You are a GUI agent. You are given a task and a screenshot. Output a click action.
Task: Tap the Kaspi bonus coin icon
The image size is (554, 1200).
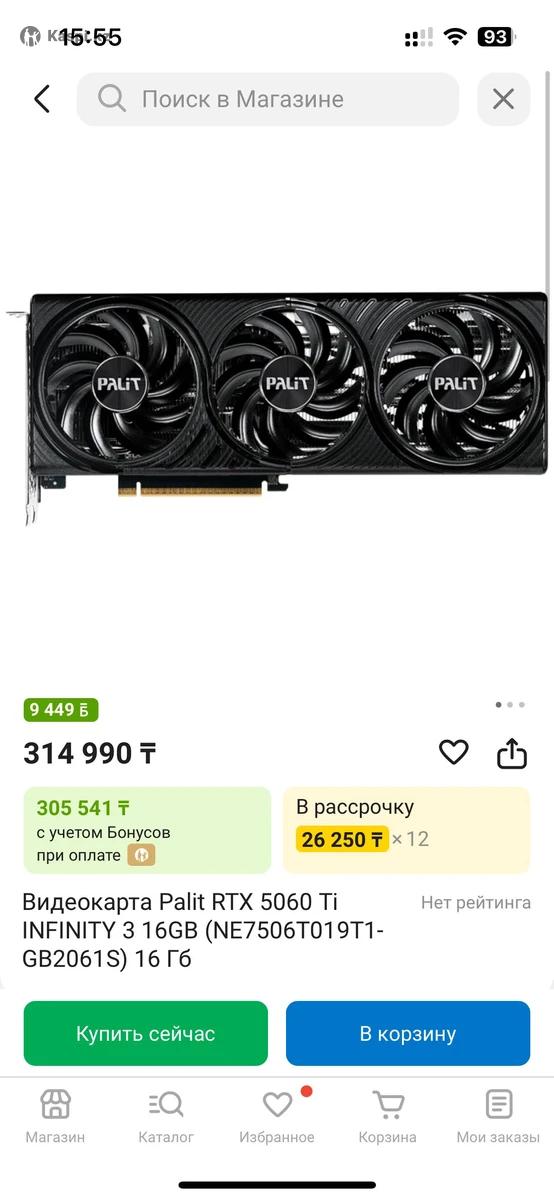click(x=141, y=856)
